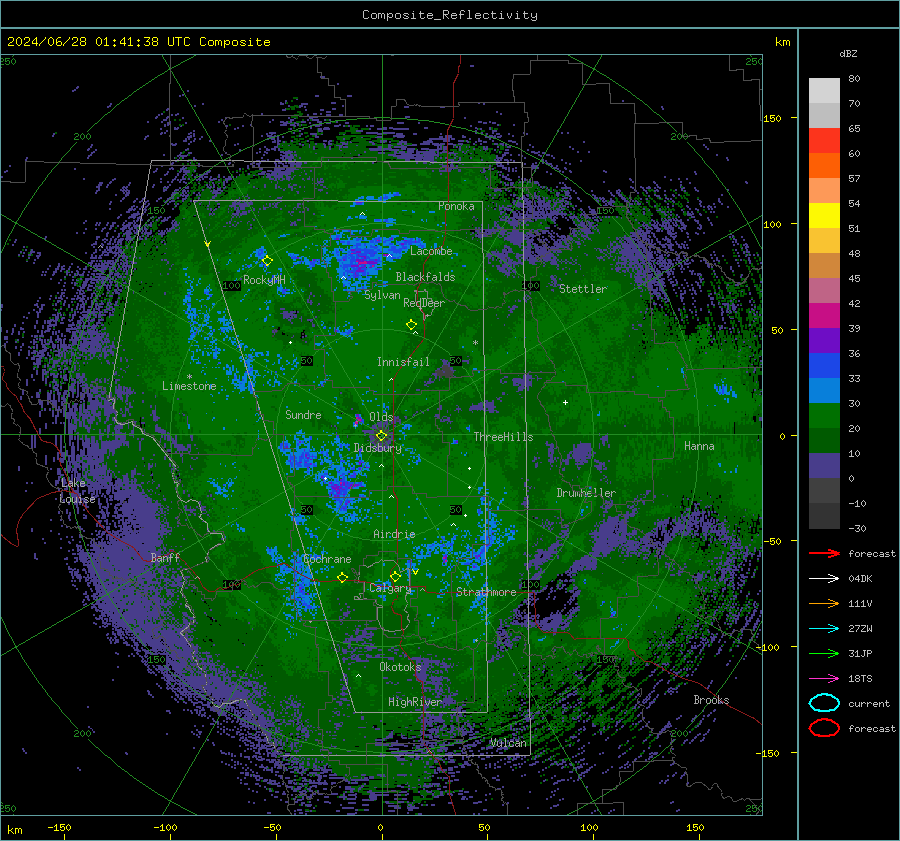The height and width of the screenshot is (841, 900).
Task: Click the Blackfalds city label
Action: click(x=425, y=277)
